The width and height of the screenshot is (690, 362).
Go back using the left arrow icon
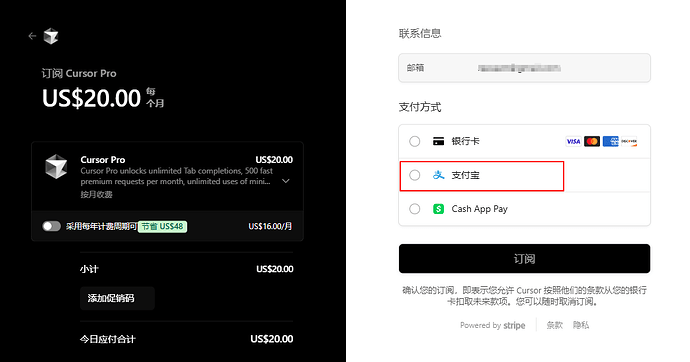(x=32, y=36)
